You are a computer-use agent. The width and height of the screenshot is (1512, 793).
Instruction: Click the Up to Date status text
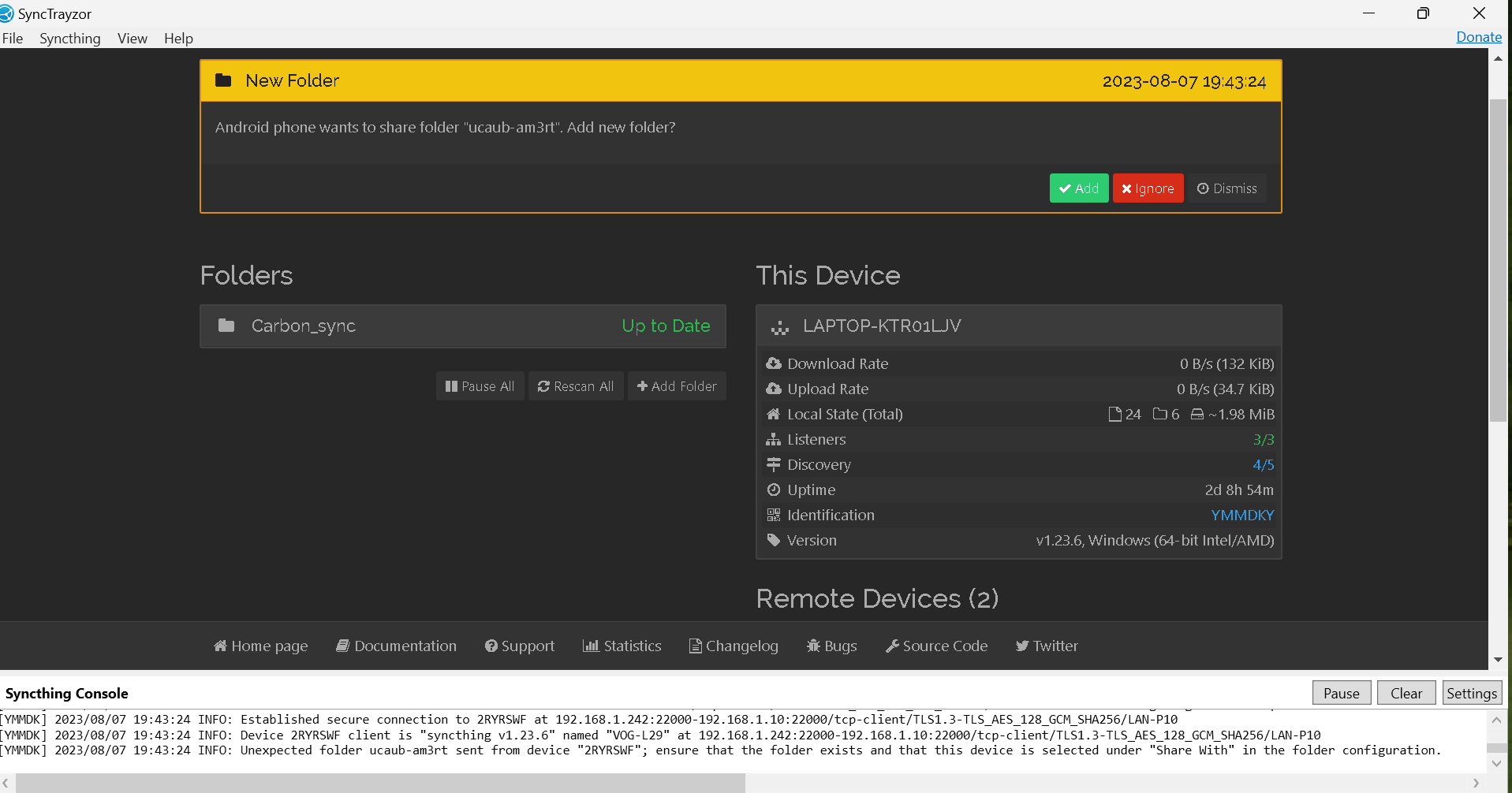[x=666, y=326]
